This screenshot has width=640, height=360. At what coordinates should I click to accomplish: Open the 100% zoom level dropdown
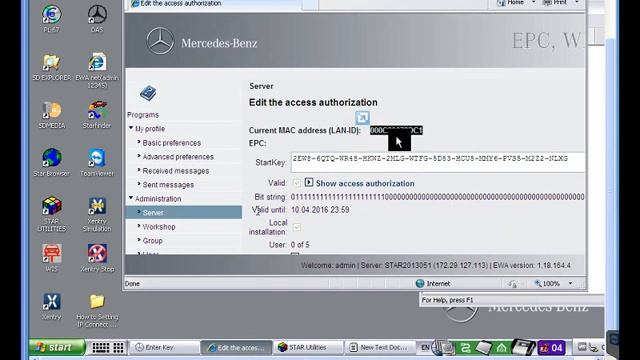point(570,283)
